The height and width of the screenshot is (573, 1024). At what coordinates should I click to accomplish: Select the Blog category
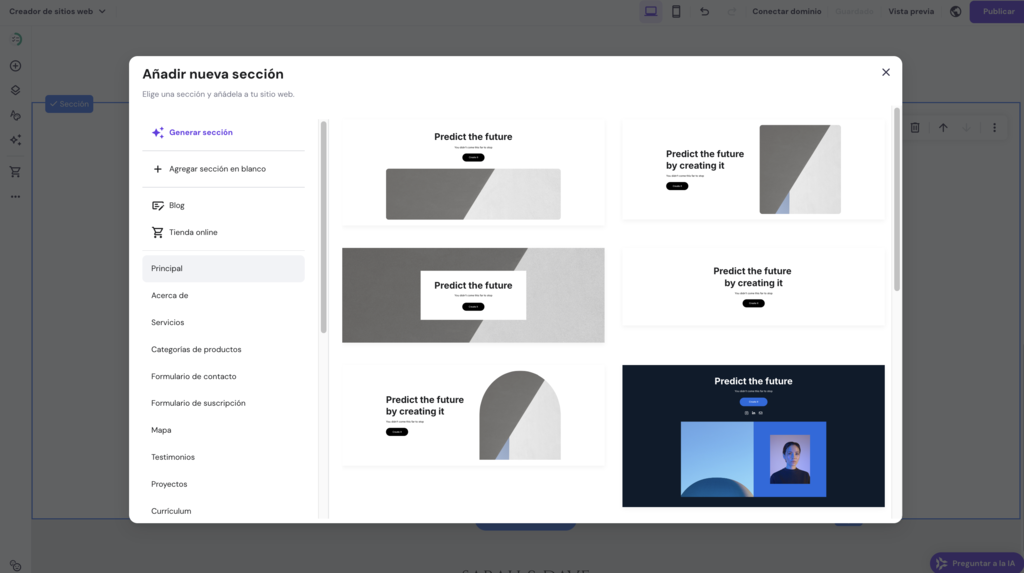[x=223, y=206]
